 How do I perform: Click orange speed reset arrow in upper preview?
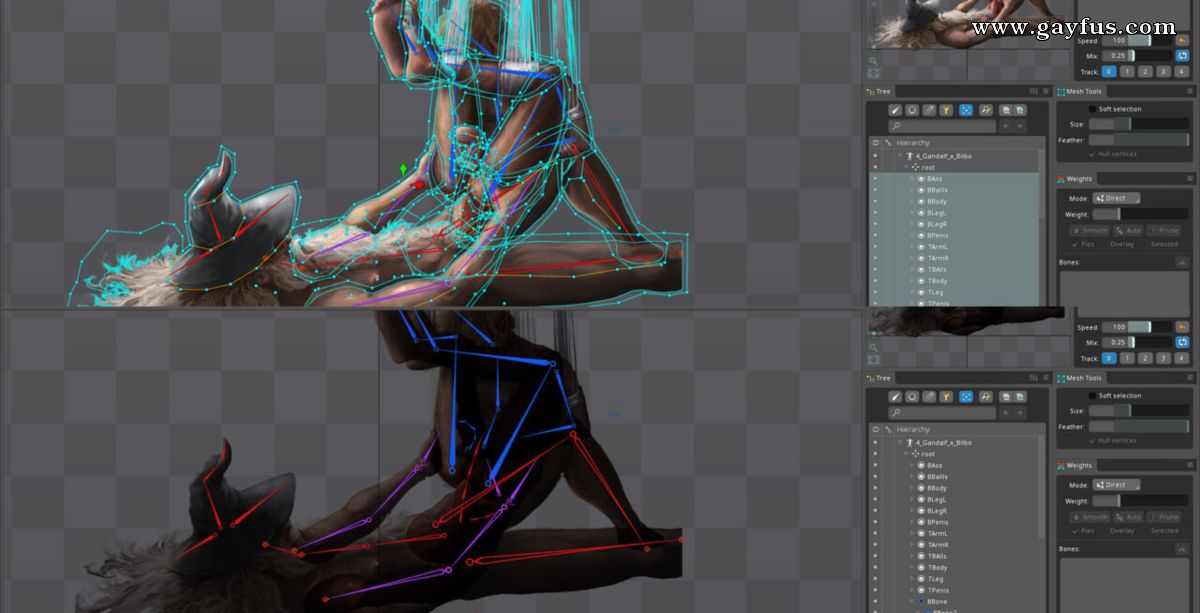point(1182,41)
